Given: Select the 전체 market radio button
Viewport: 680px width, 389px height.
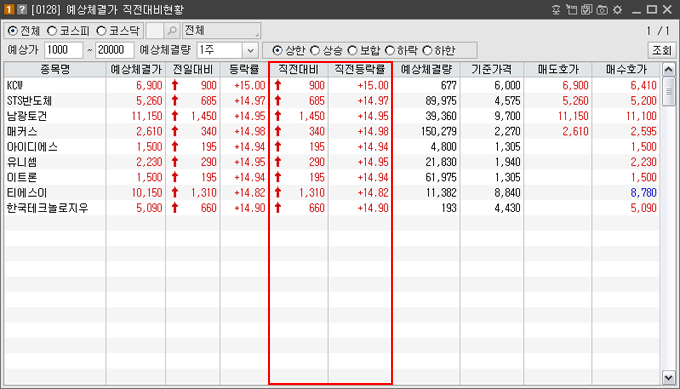Looking at the screenshot, I should click(x=13, y=31).
